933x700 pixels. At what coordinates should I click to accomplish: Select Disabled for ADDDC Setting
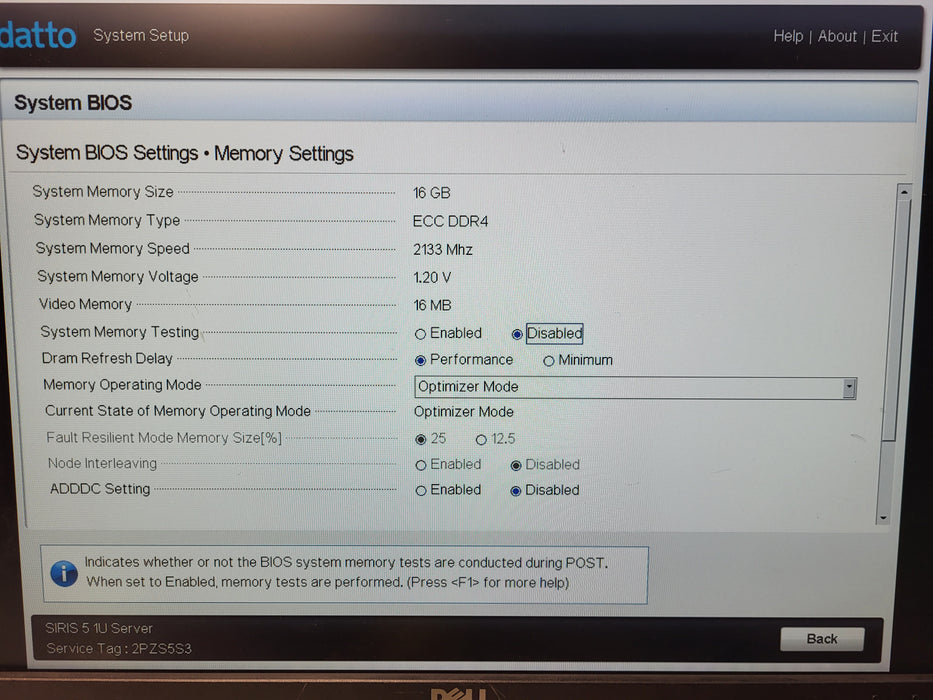click(x=516, y=491)
